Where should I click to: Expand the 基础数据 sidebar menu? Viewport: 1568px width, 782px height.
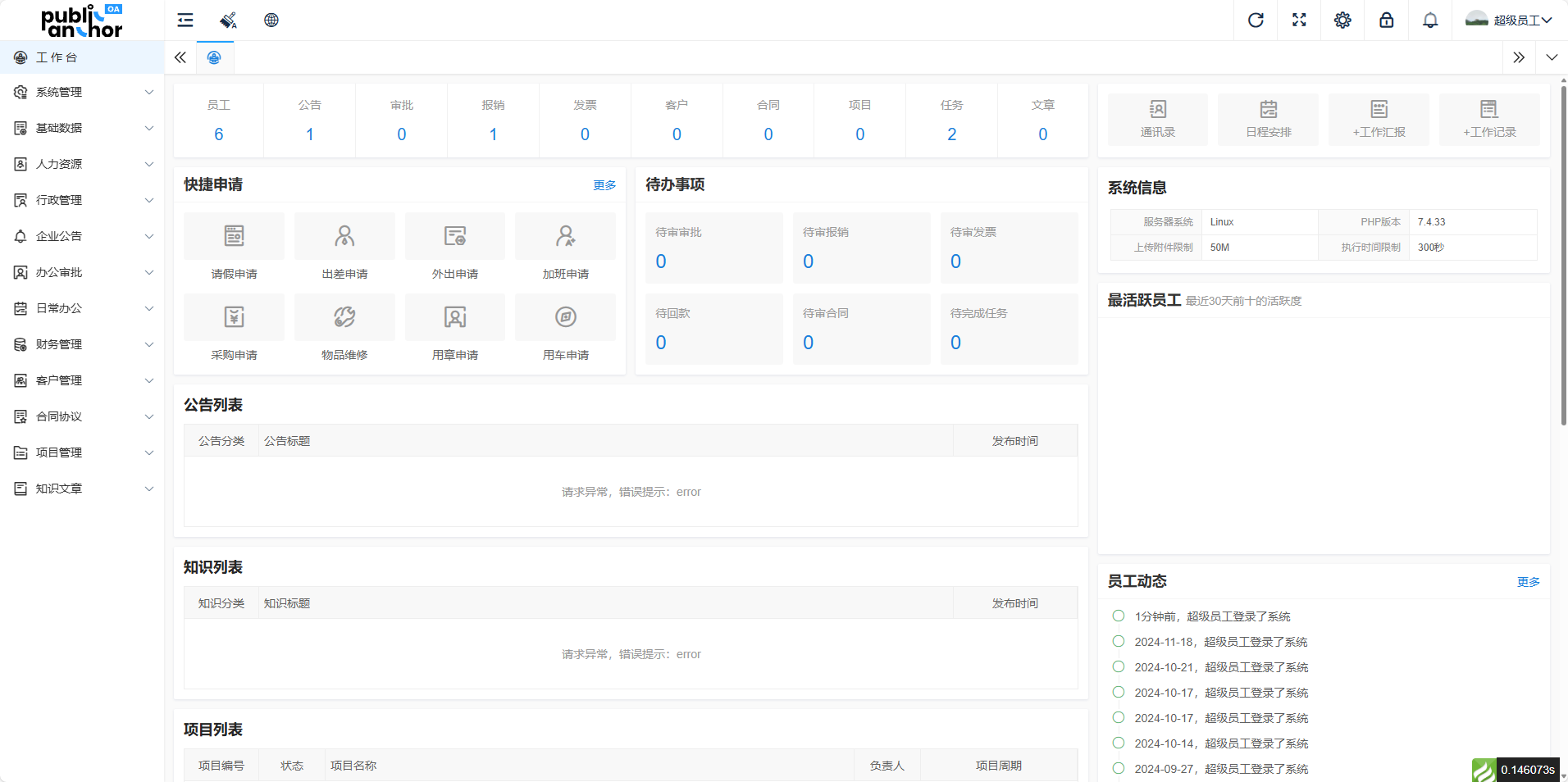point(82,128)
